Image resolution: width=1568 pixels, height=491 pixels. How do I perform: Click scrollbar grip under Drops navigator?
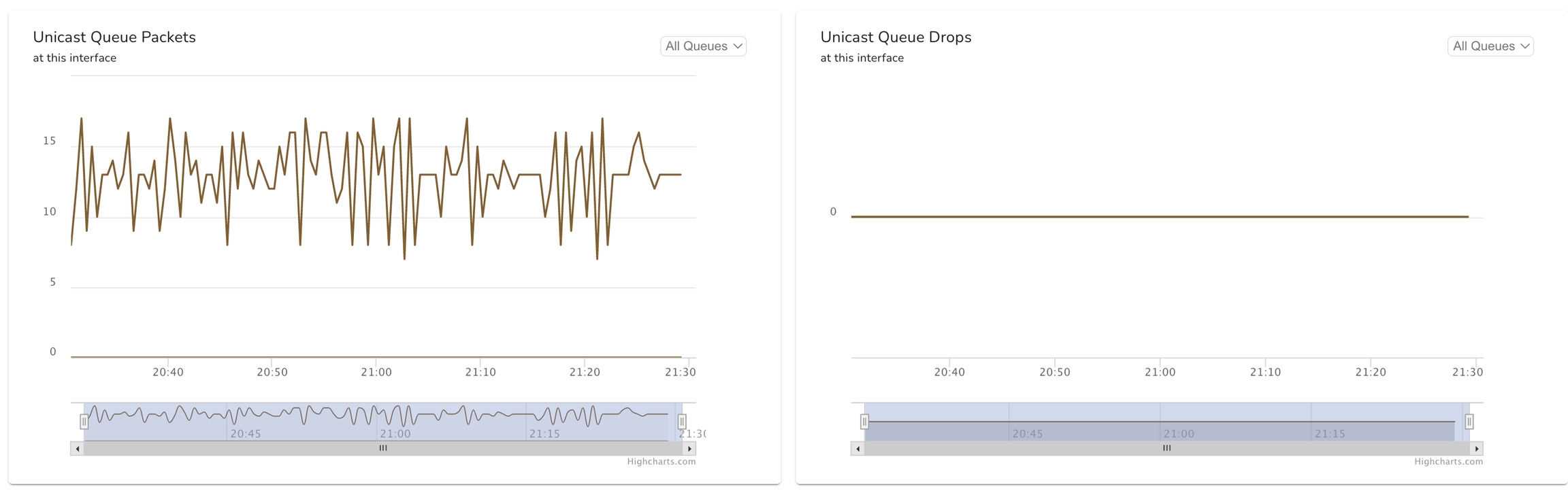point(1166,448)
